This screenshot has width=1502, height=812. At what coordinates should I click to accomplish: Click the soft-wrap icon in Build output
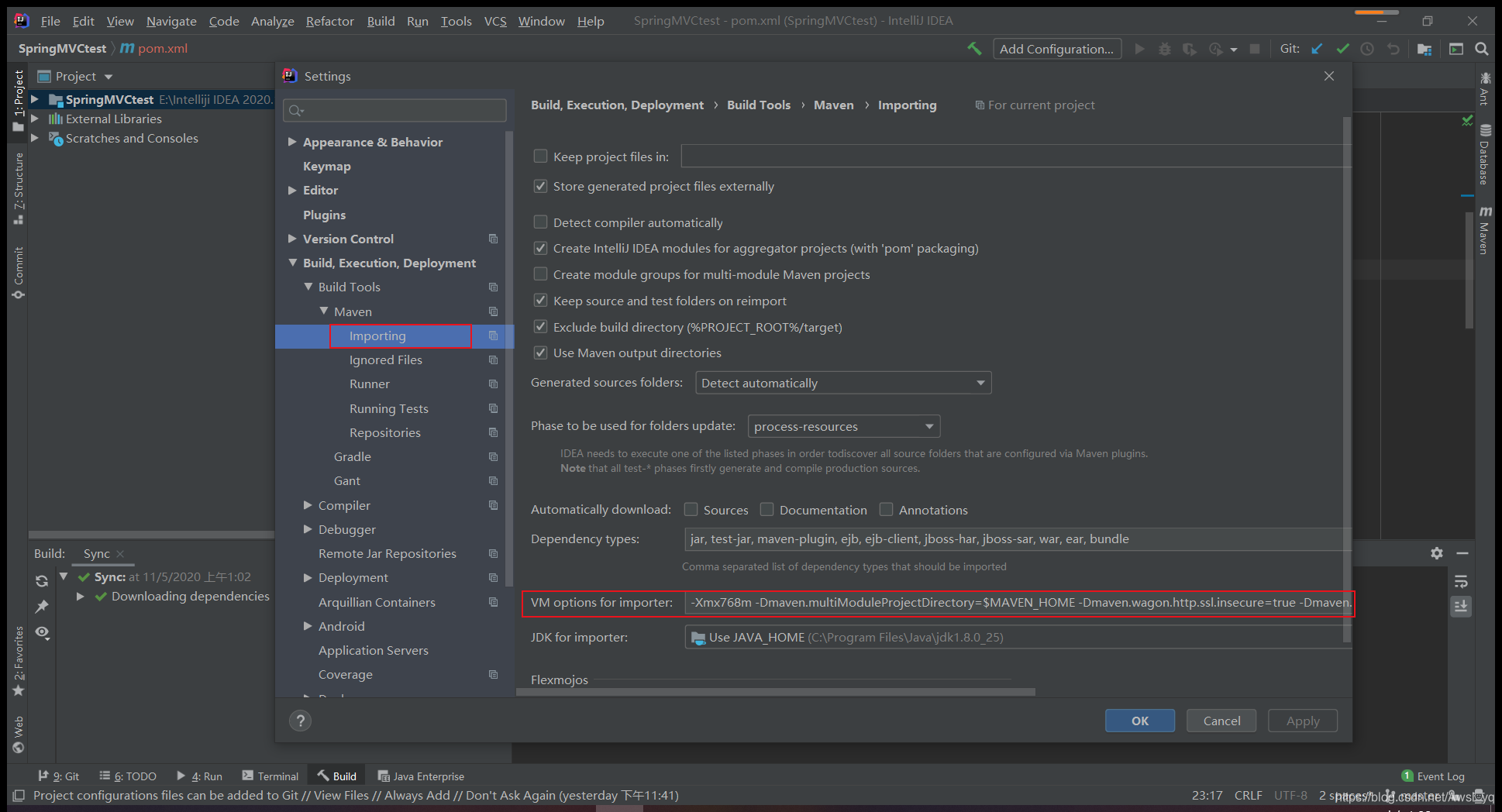point(1461,582)
